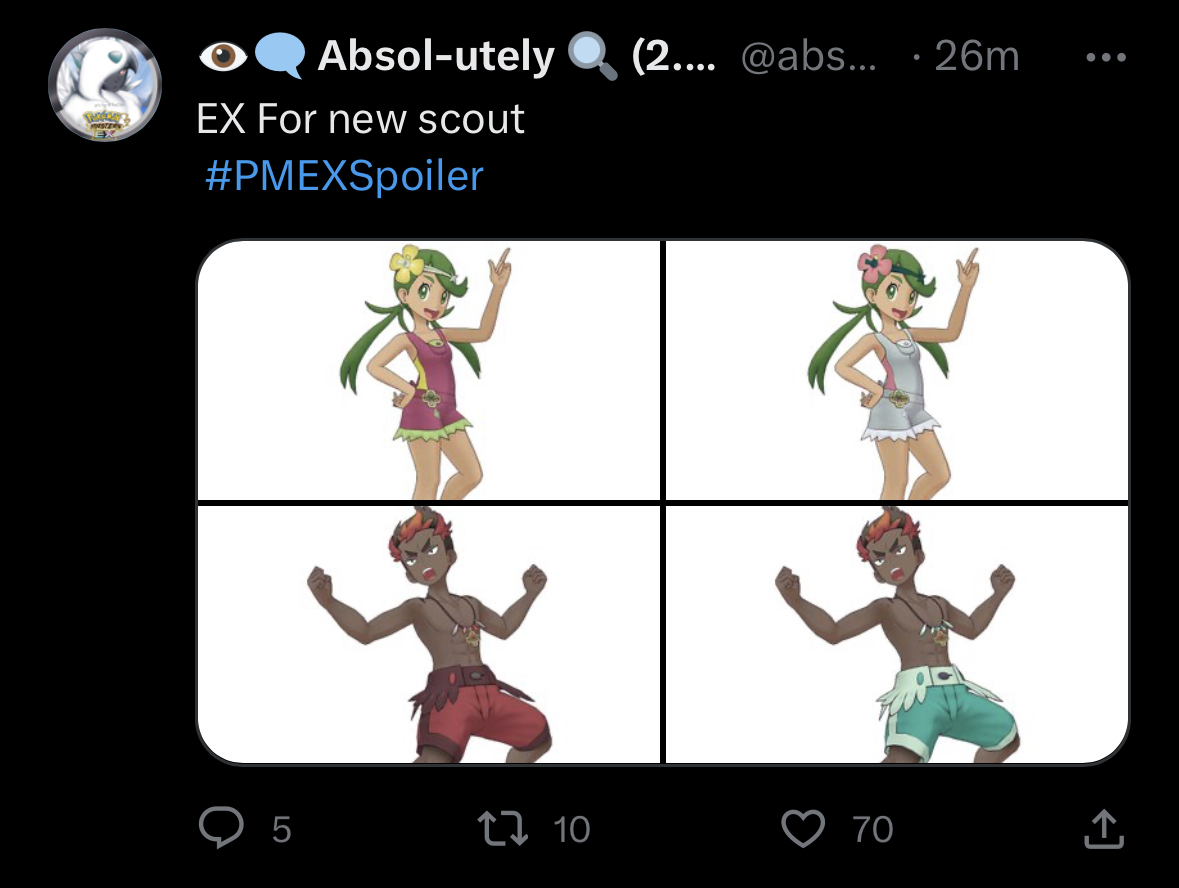This screenshot has height=888, width=1179.
Task: Tap the share upload icon
Action: pos(1103,828)
